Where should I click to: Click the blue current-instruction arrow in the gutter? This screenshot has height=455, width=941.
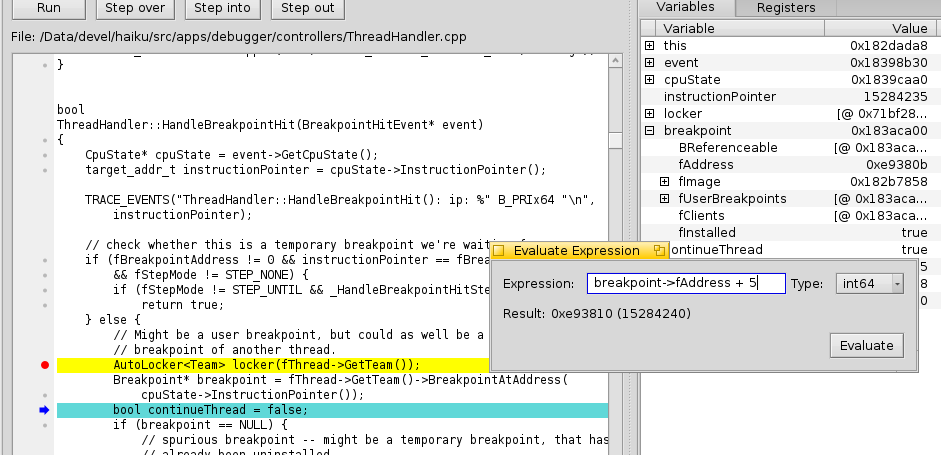44,410
